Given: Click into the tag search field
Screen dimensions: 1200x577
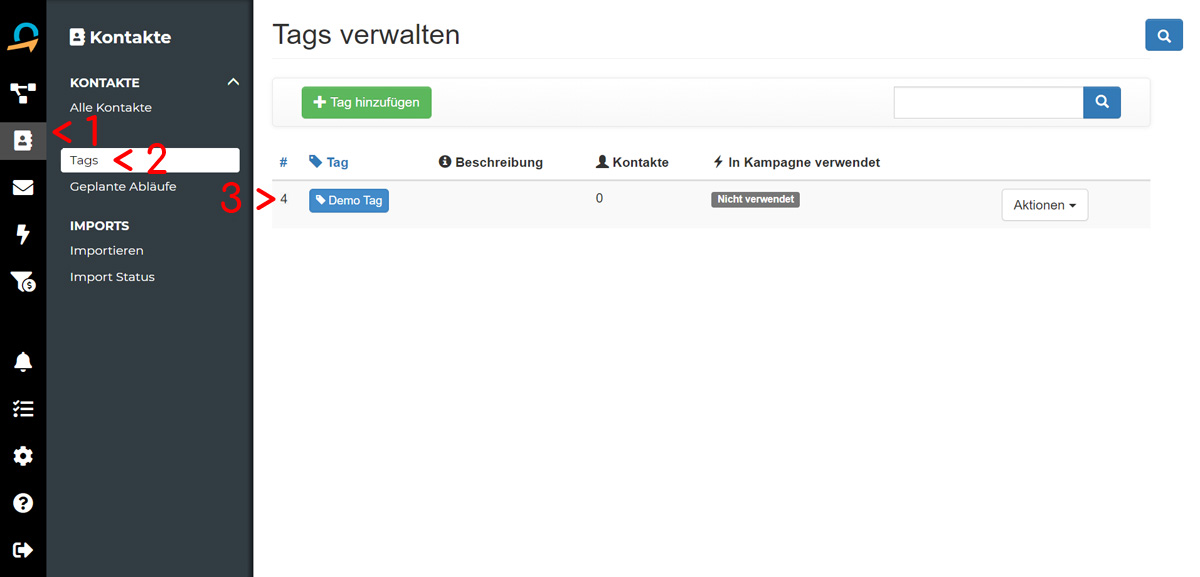Looking at the screenshot, I should 988,102.
